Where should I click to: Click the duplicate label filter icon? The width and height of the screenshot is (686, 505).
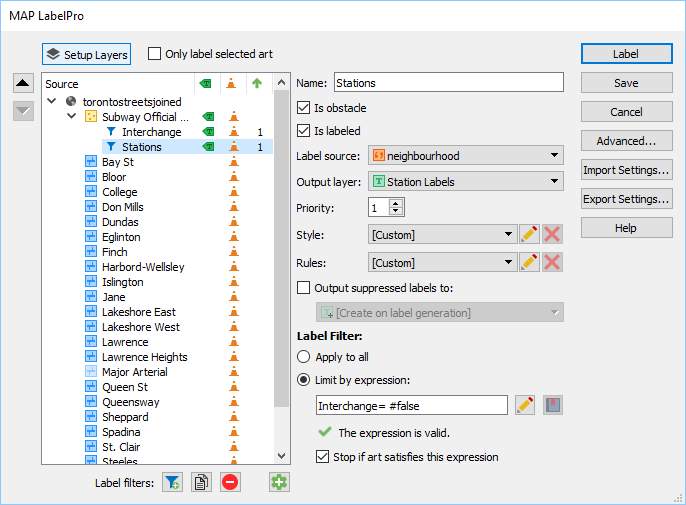201,482
